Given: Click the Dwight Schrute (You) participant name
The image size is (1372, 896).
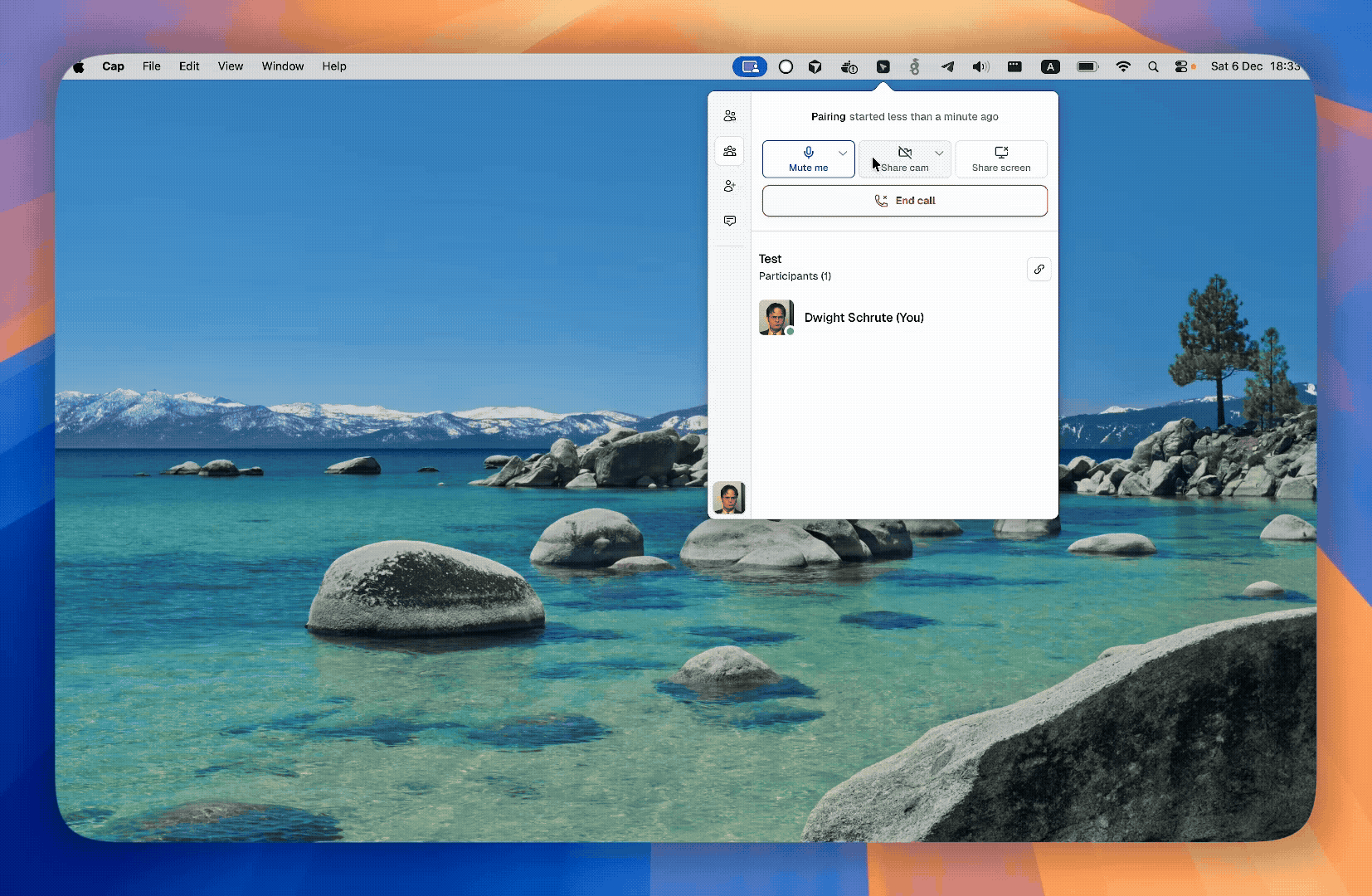Looking at the screenshot, I should coord(864,318).
